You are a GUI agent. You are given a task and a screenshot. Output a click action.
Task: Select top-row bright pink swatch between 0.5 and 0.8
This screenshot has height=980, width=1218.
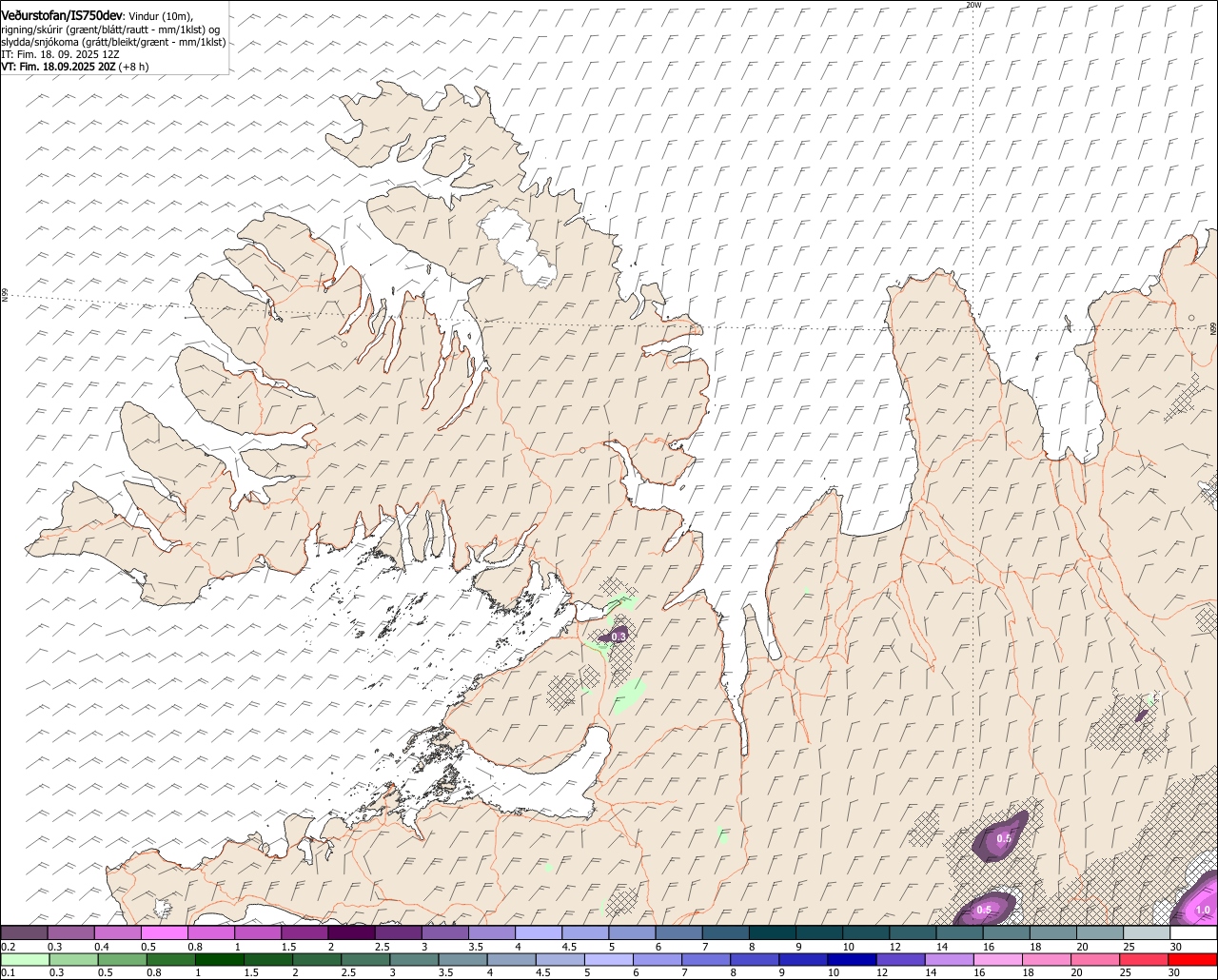pyautogui.click(x=164, y=932)
